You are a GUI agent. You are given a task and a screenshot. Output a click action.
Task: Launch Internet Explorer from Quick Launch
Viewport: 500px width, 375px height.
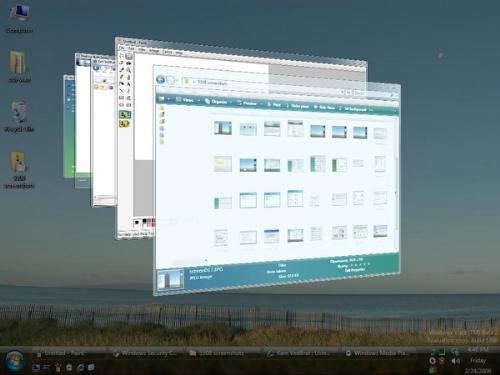coord(80,368)
